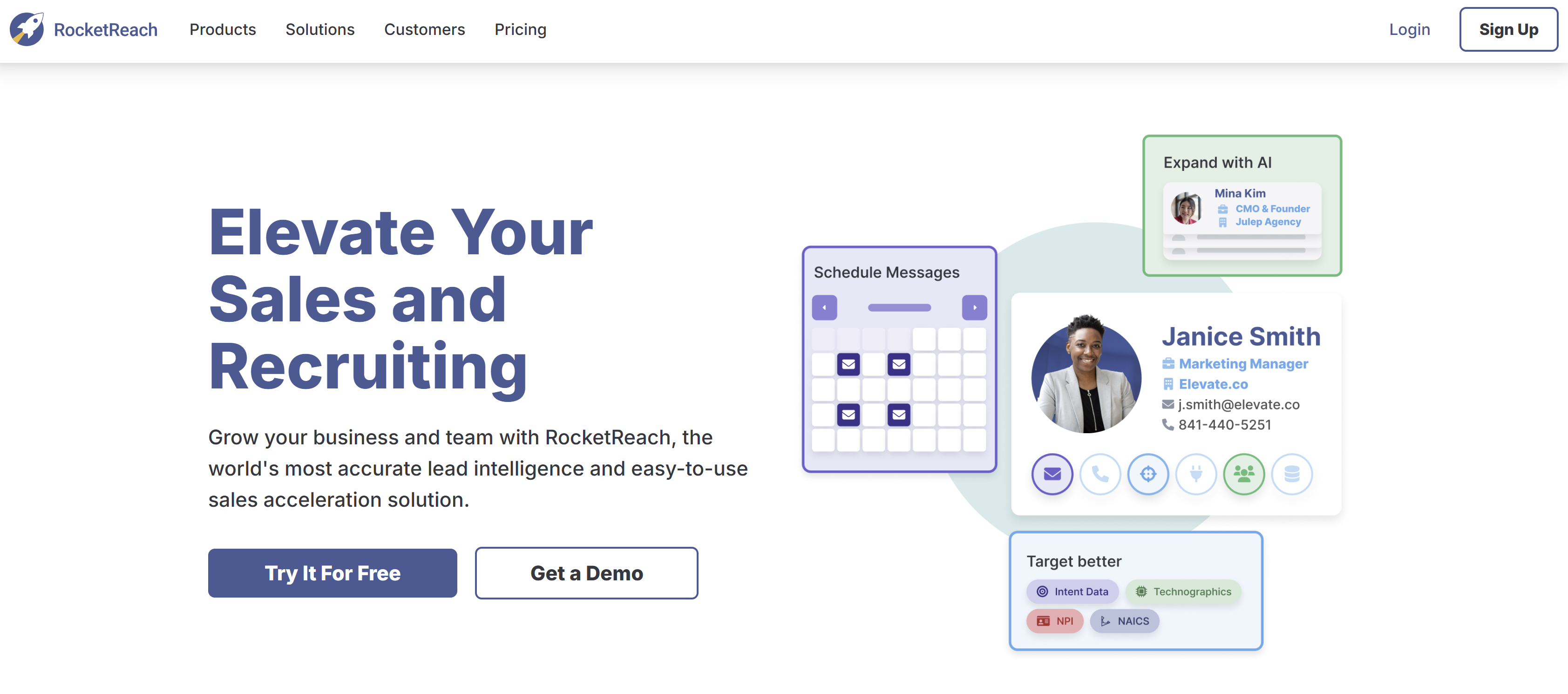1568x694 pixels.
Task: Click the green people group circle icon
Action: coord(1243,474)
